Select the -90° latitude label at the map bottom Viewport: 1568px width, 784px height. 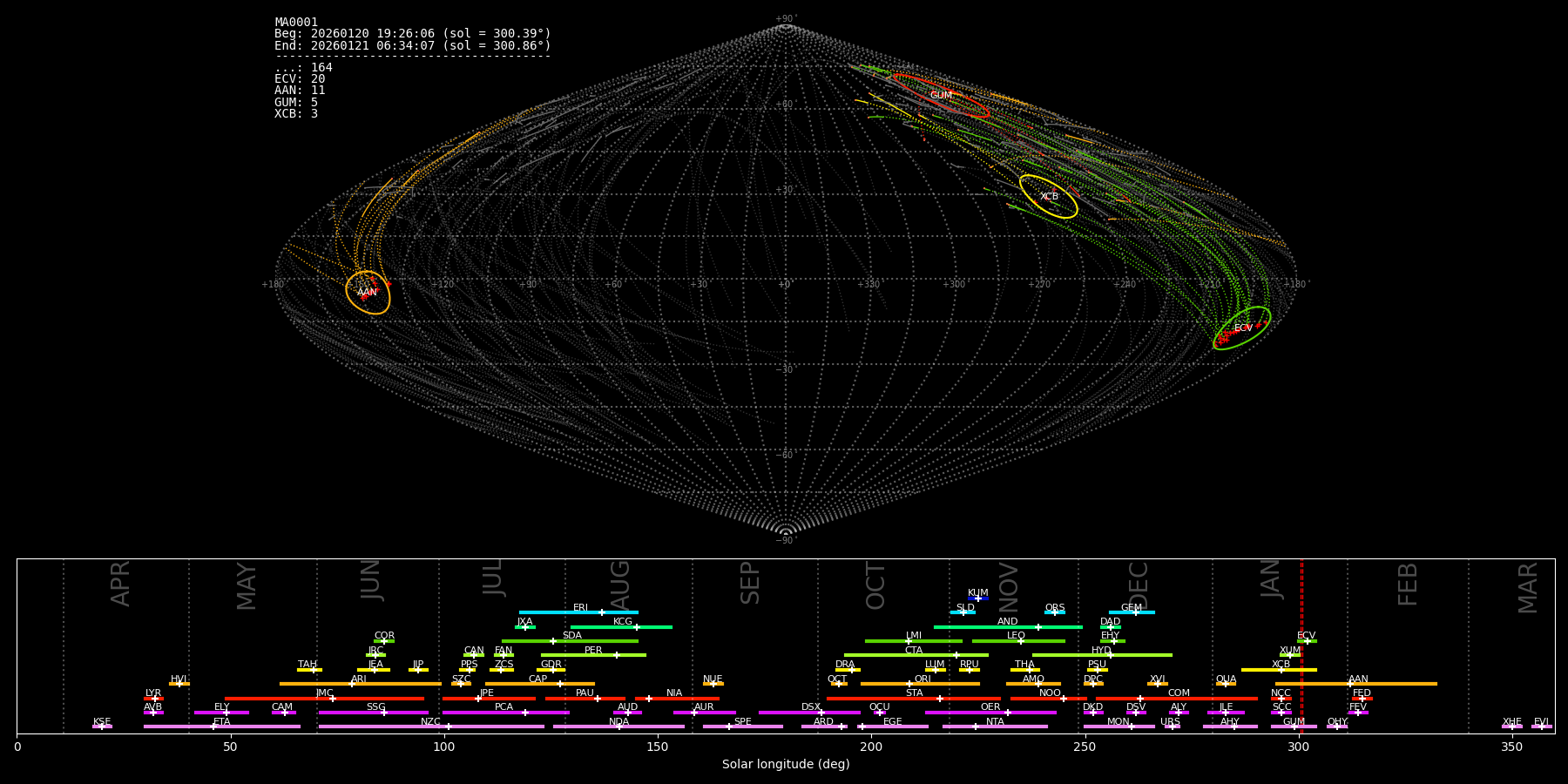(x=785, y=541)
